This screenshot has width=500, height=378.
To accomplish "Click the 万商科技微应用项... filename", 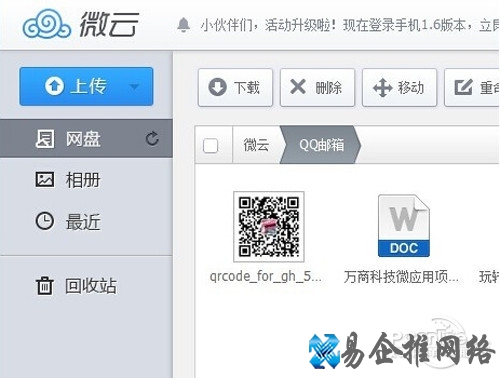I will [x=401, y=277].
